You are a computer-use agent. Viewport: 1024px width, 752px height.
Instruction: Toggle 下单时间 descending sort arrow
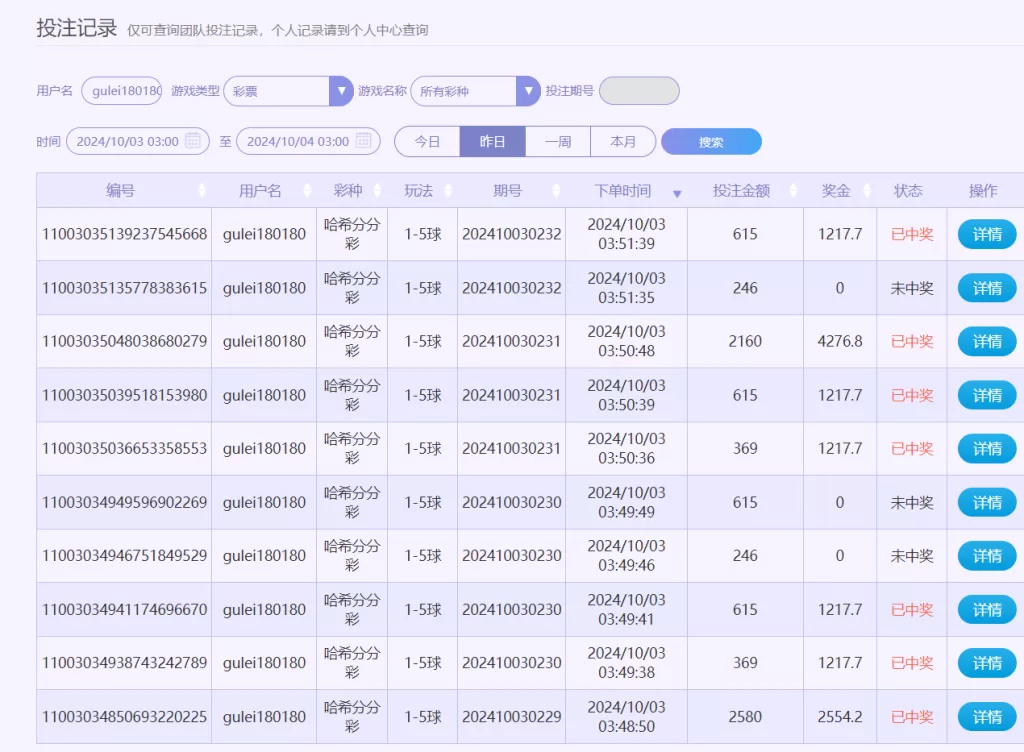pyautogui.click(x=677, y=193)
